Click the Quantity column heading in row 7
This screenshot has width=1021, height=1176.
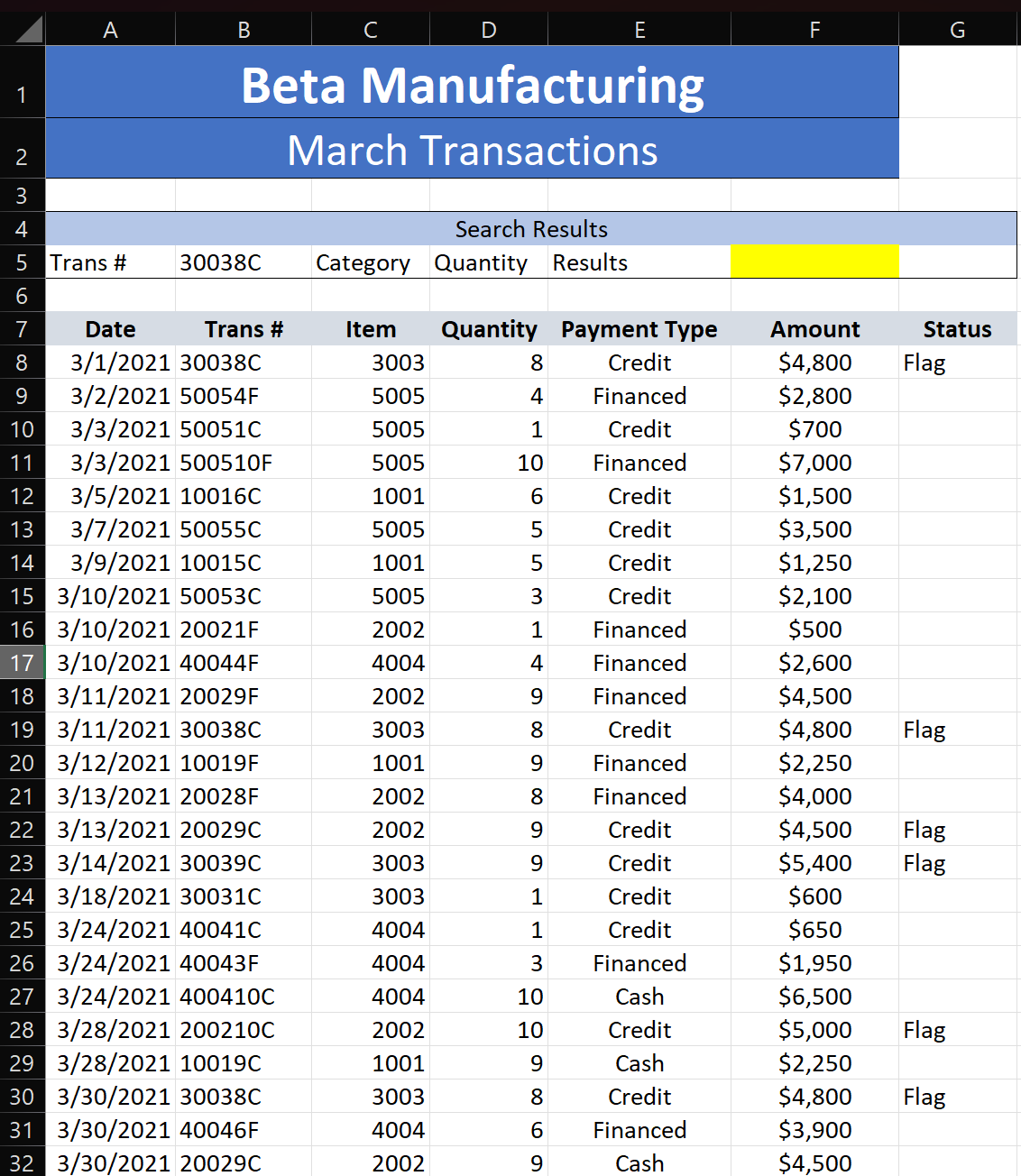(489, 329)
